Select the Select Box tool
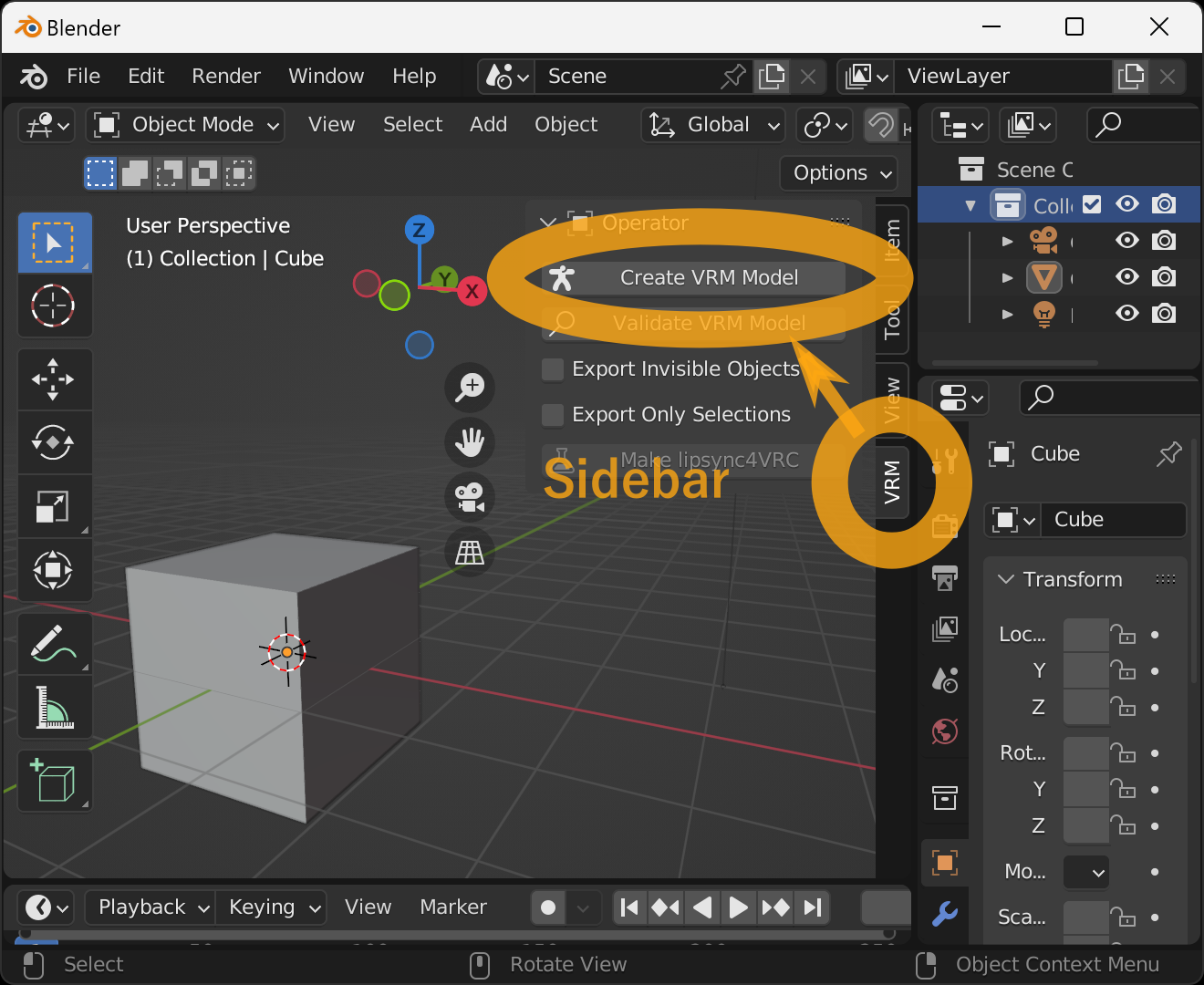 click(54, 243)
